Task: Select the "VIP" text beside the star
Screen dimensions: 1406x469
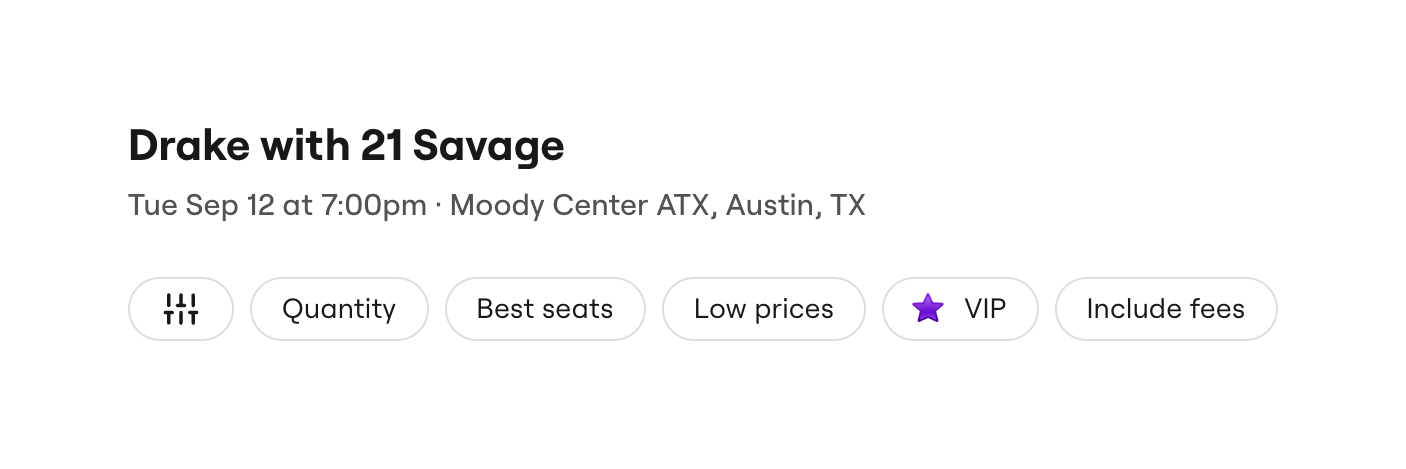Action: tap(985, 309)
